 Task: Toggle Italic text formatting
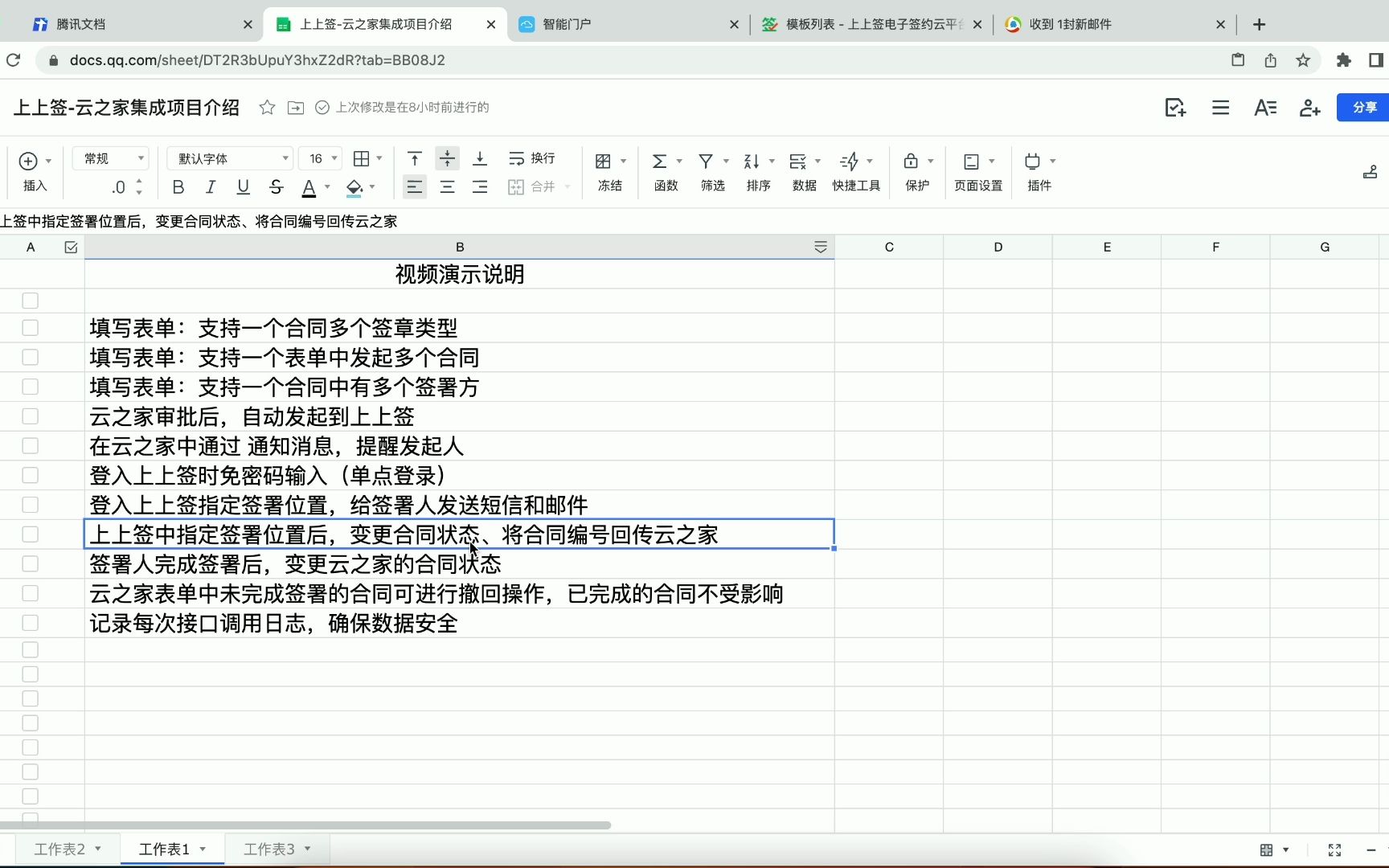click(x=211, y=187)
